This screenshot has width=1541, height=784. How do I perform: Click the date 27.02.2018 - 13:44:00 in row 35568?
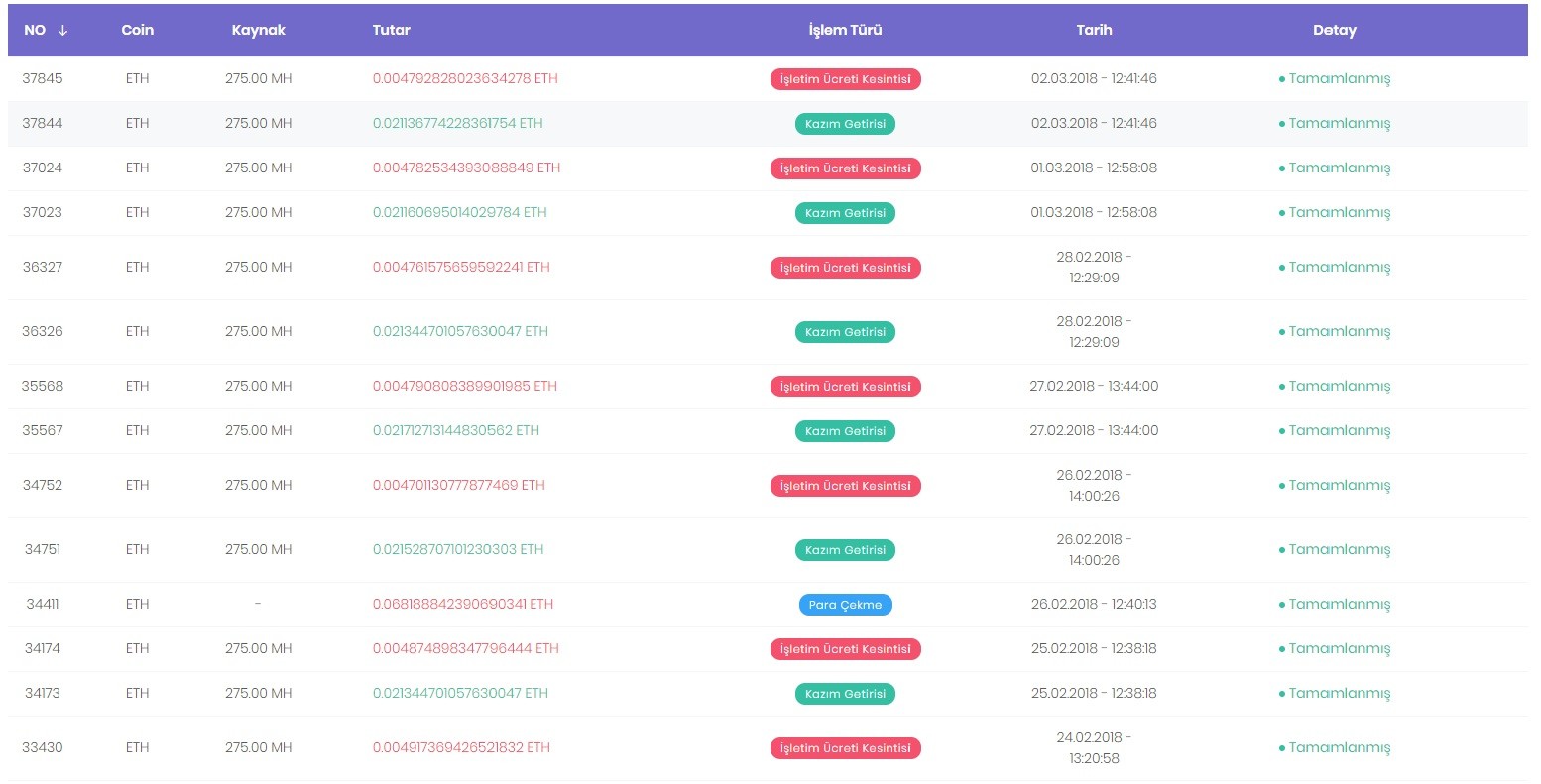(x=1094, y=386)
